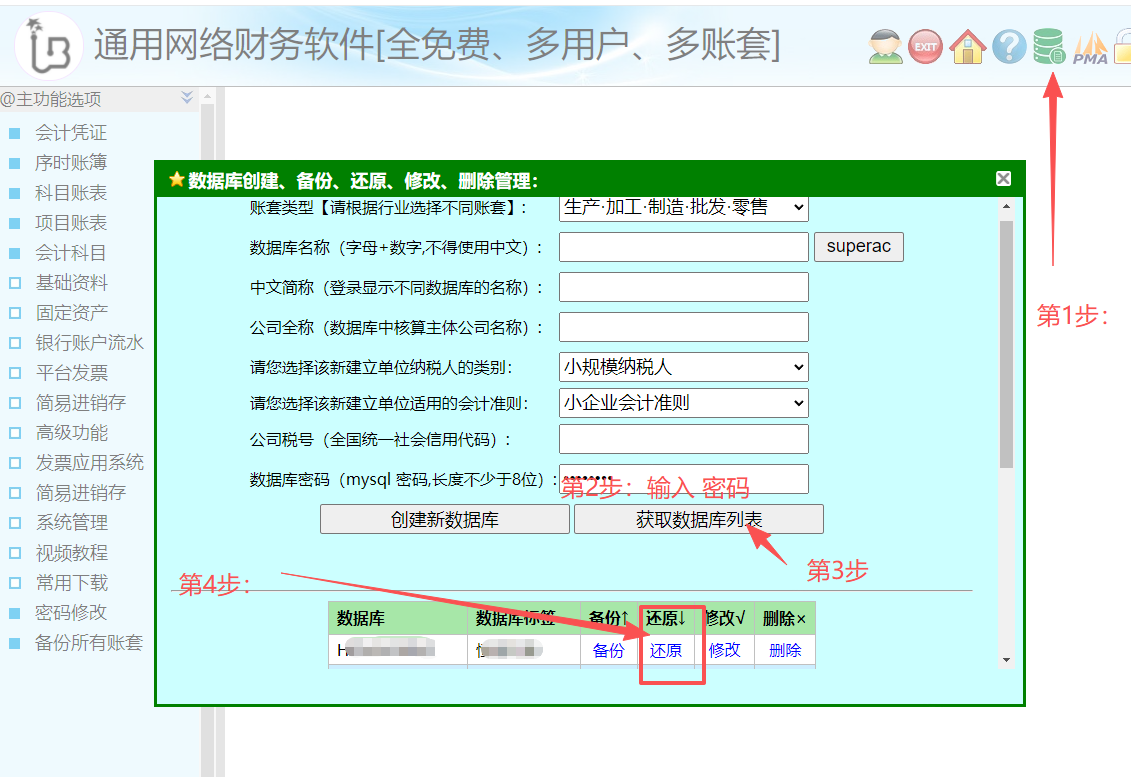Click the 获取数据库列表 button
Image resolution: width=1131 pixels, height=777 pixels.
coord(698,520)
